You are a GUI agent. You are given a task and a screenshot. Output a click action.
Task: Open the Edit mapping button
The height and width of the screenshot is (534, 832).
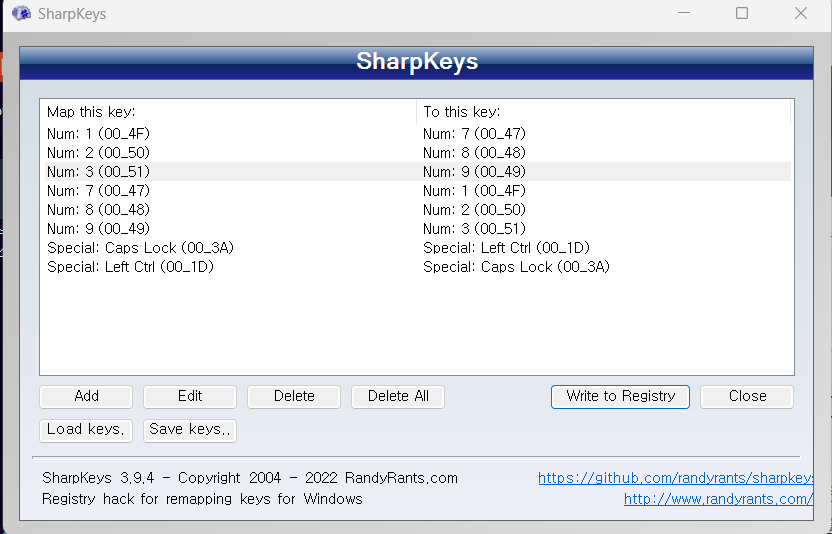point(190,397)
